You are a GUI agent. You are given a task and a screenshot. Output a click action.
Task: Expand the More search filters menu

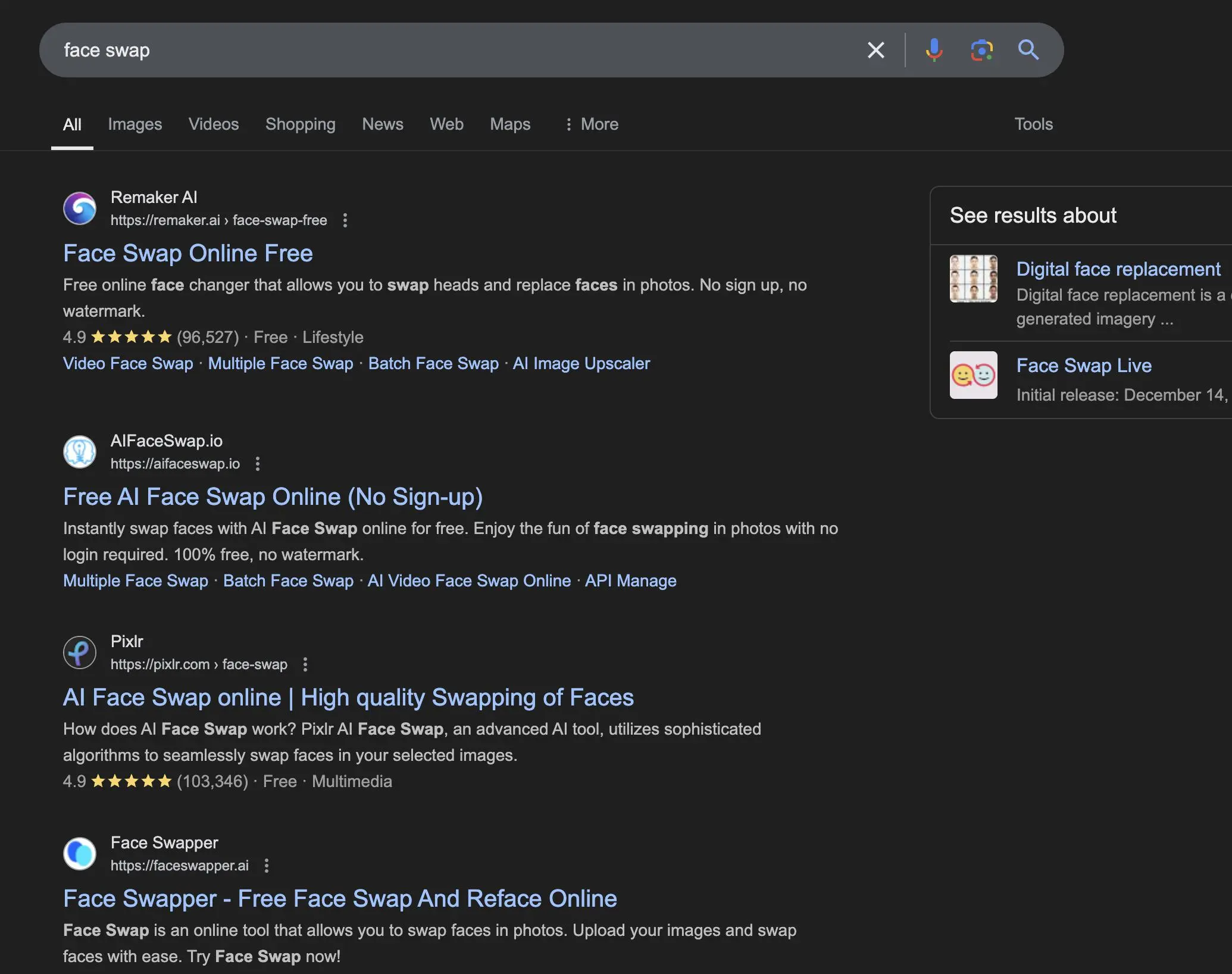591,124
